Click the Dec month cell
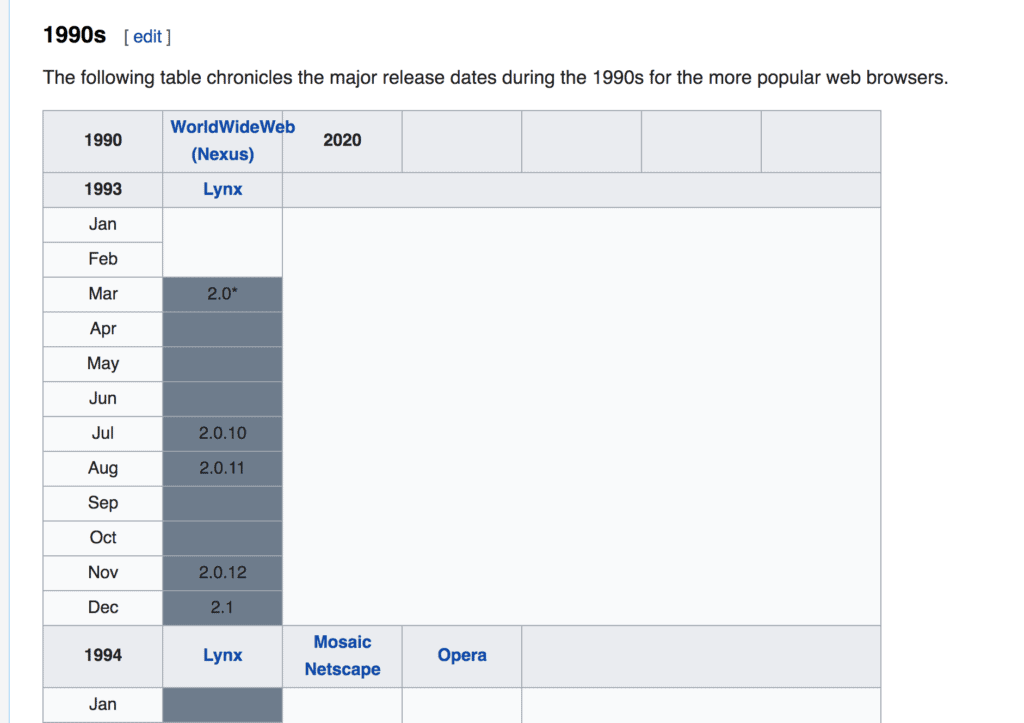 103,607
